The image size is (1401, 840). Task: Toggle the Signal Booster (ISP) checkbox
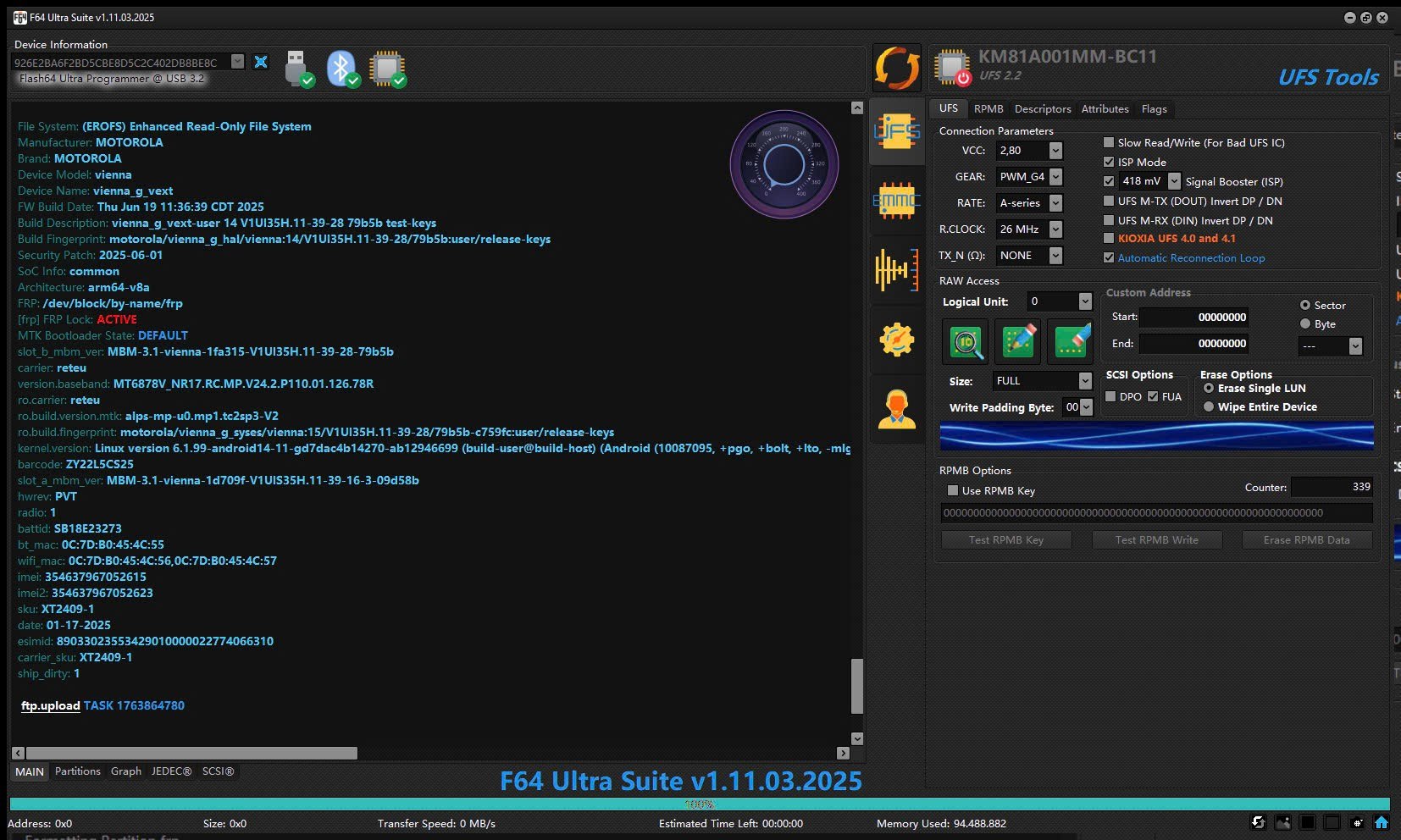(1109, 181)
